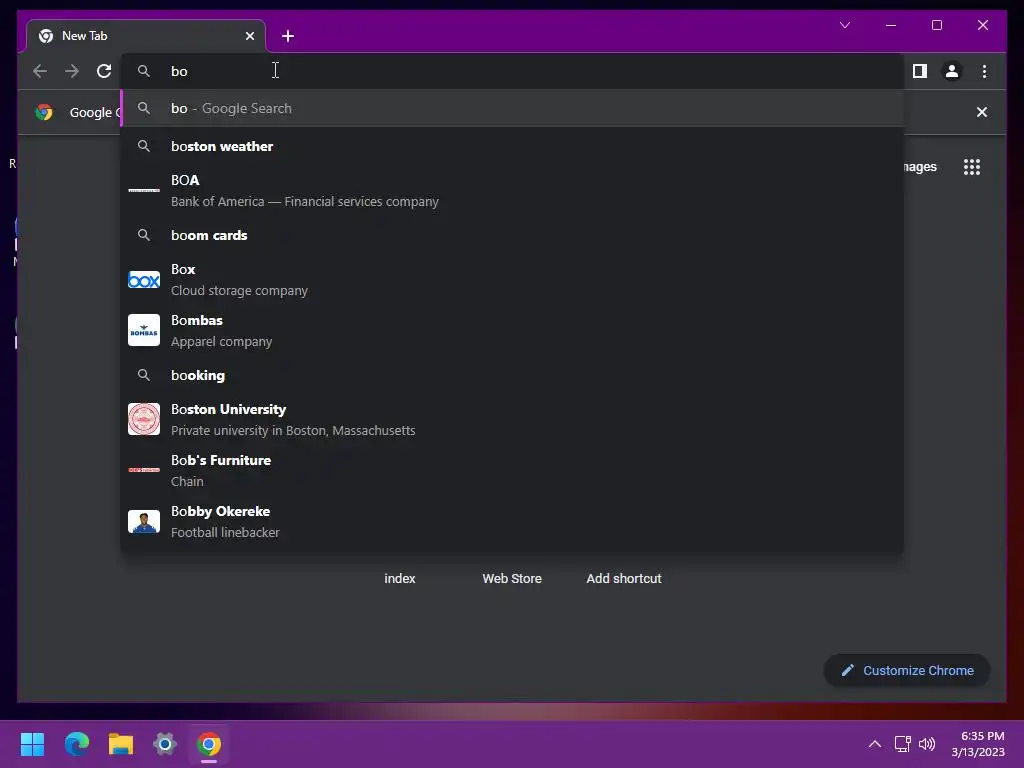Open the Images link

click(x=920, y=167)
